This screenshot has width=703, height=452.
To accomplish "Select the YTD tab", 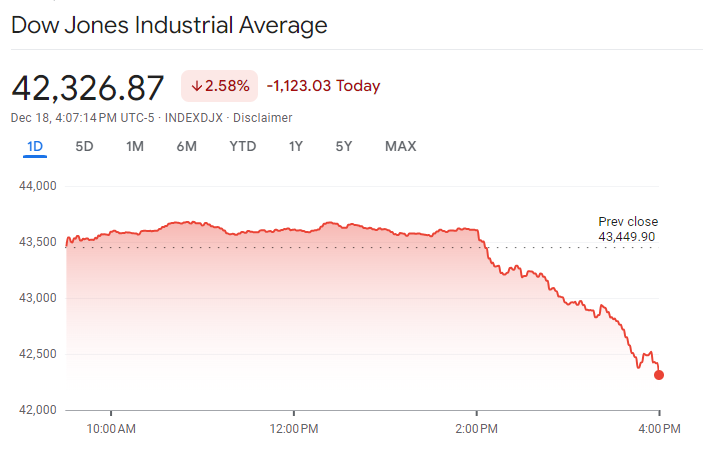I will pyautogui.click(x=242, y=147).
